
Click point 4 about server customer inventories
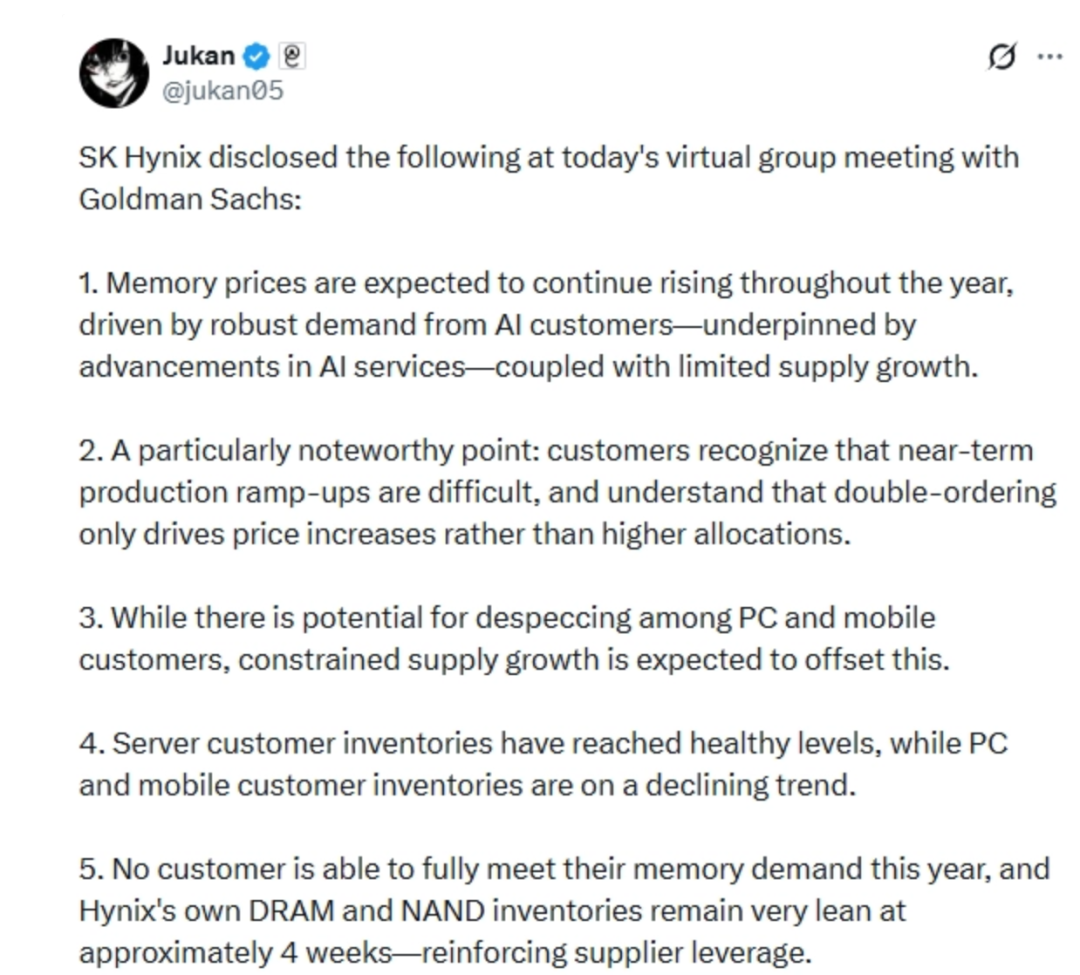pyautogui.click(x=500, y=764)
